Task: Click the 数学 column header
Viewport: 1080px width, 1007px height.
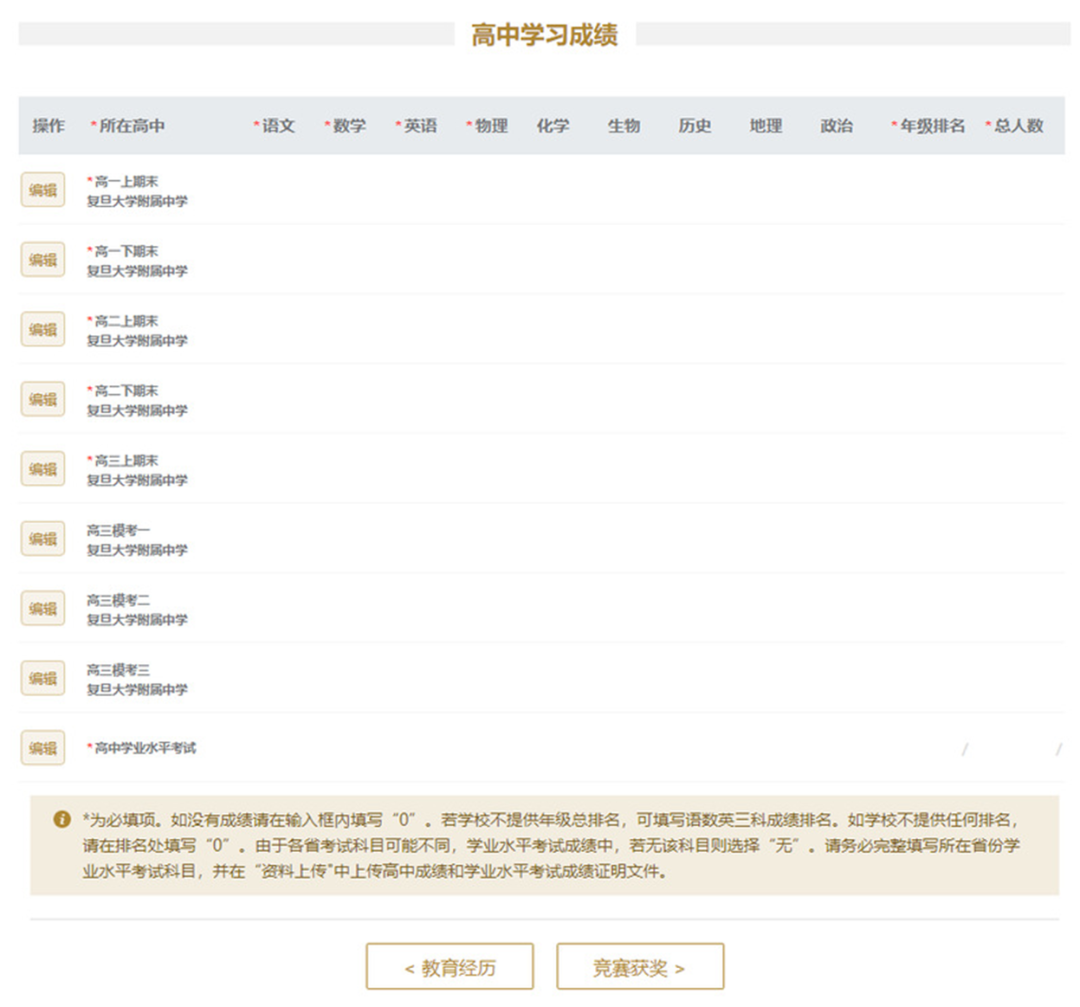Action: click(348, 126)
